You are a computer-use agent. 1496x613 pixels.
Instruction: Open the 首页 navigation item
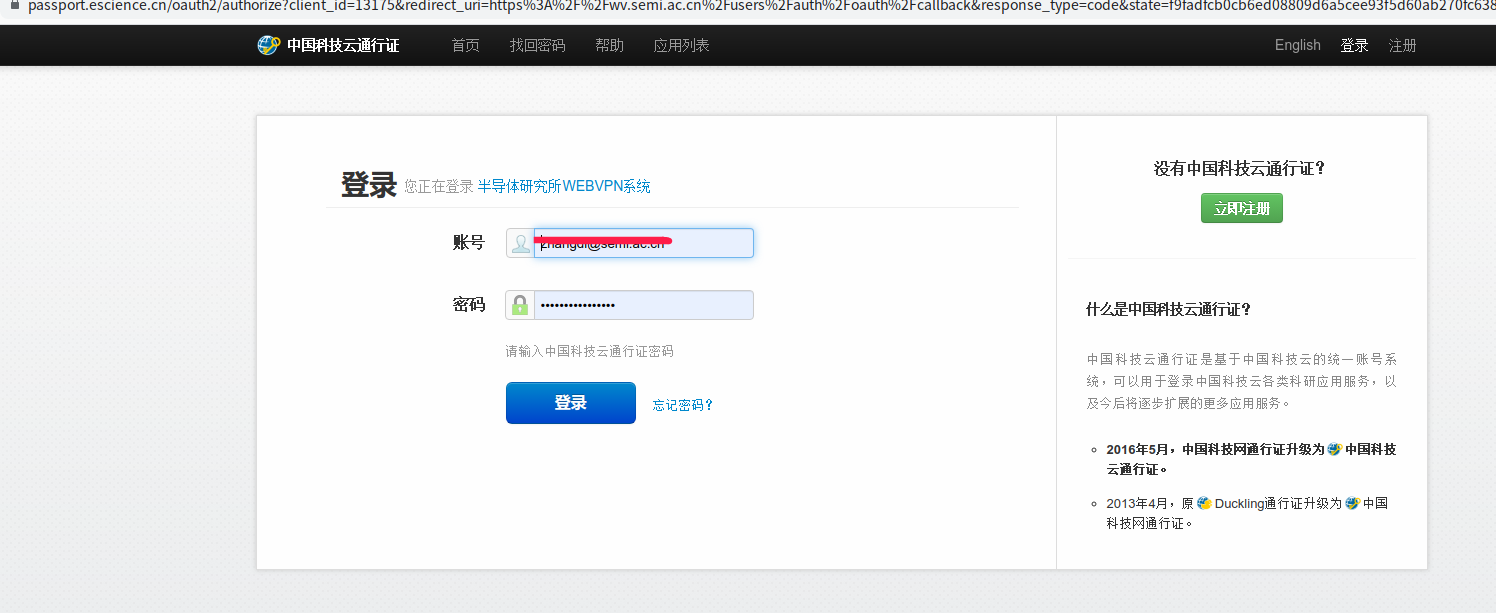pos(465,45)
